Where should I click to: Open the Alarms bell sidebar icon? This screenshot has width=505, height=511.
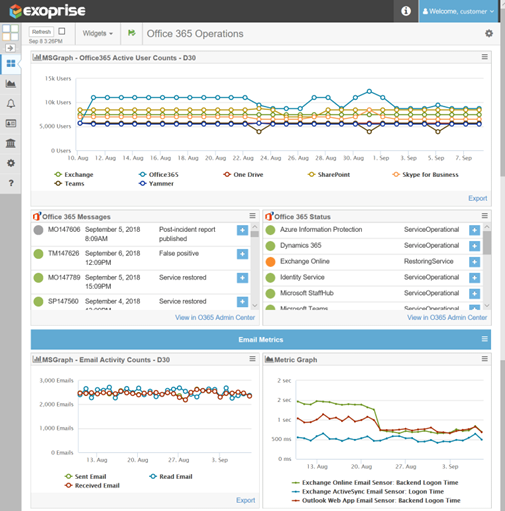(x=11, y=104)
